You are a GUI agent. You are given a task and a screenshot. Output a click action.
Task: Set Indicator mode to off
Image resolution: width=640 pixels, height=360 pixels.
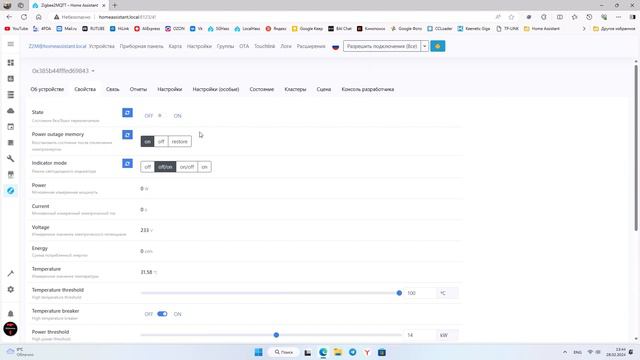147,167
